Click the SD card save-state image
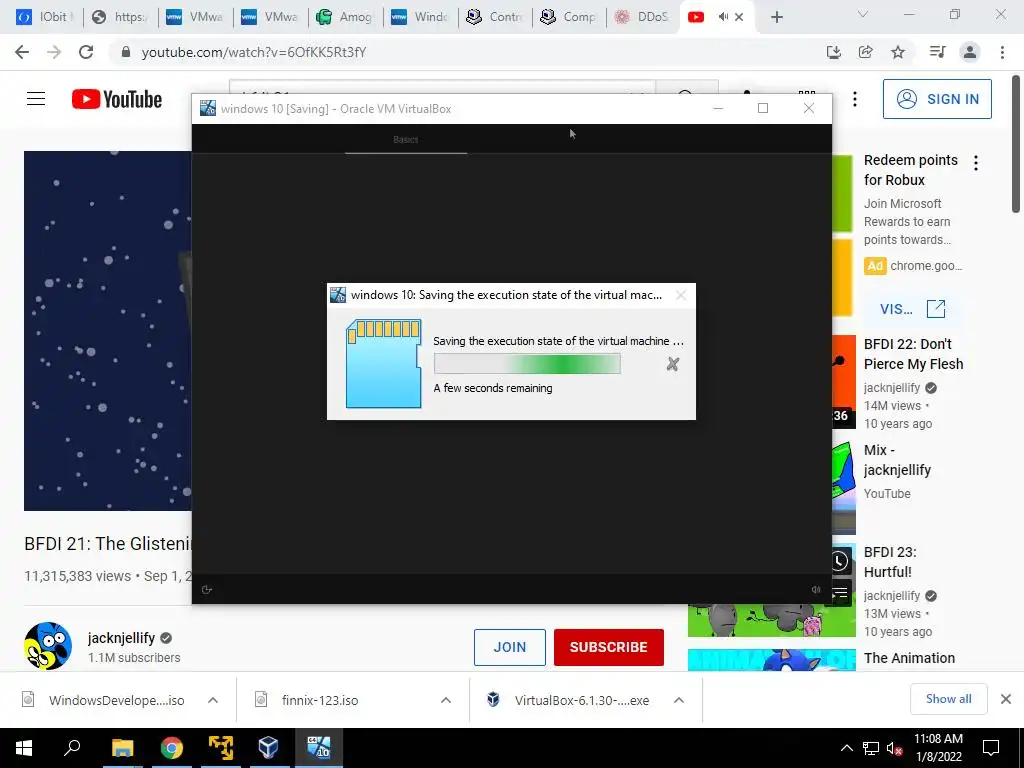1024x768 pixels. [383, 364]
